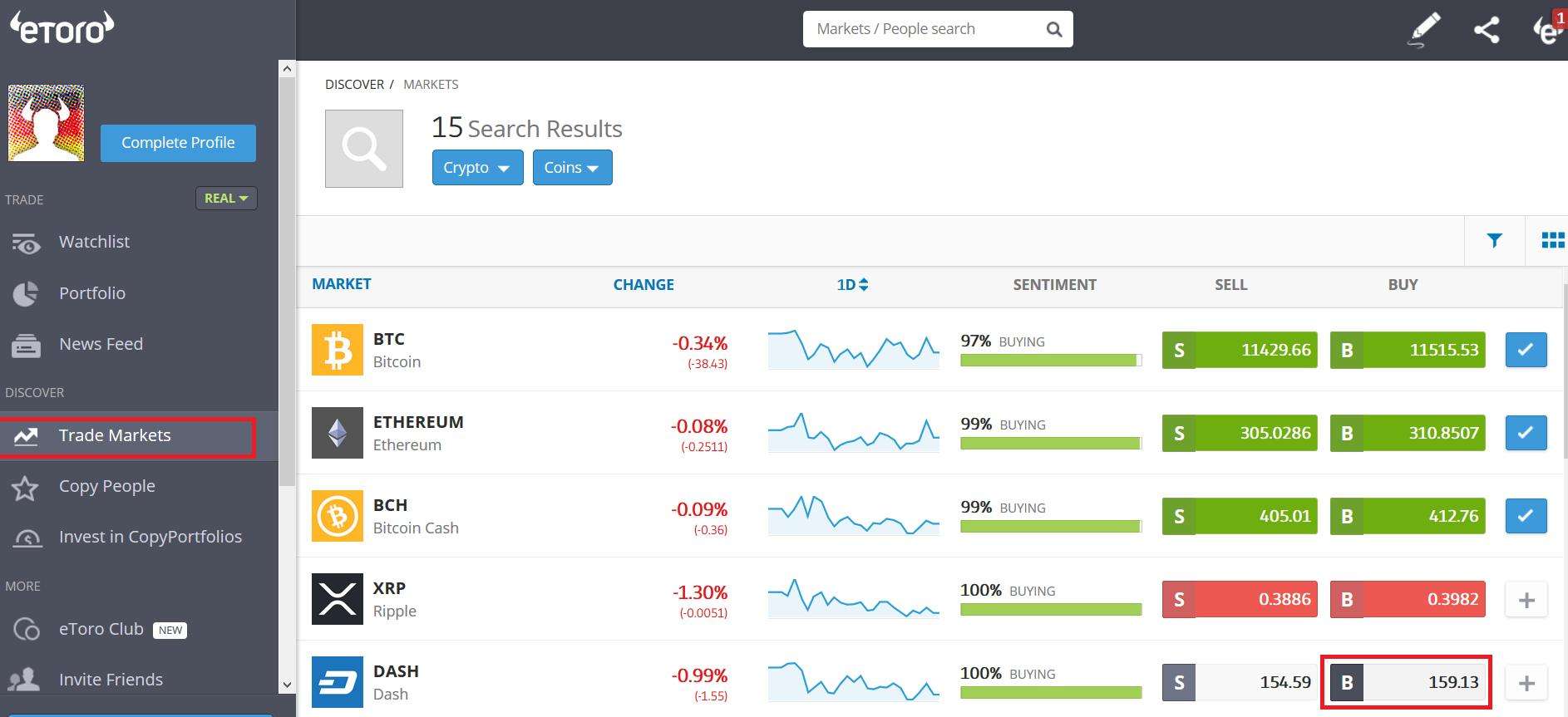
Task: Toggle BTC watchlist checkmark
Action: (1526, 350)
